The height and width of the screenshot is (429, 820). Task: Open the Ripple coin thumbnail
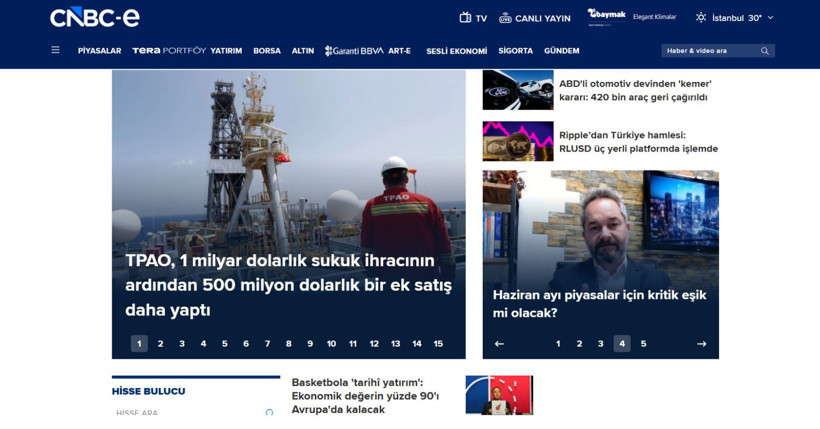point(518,141)
